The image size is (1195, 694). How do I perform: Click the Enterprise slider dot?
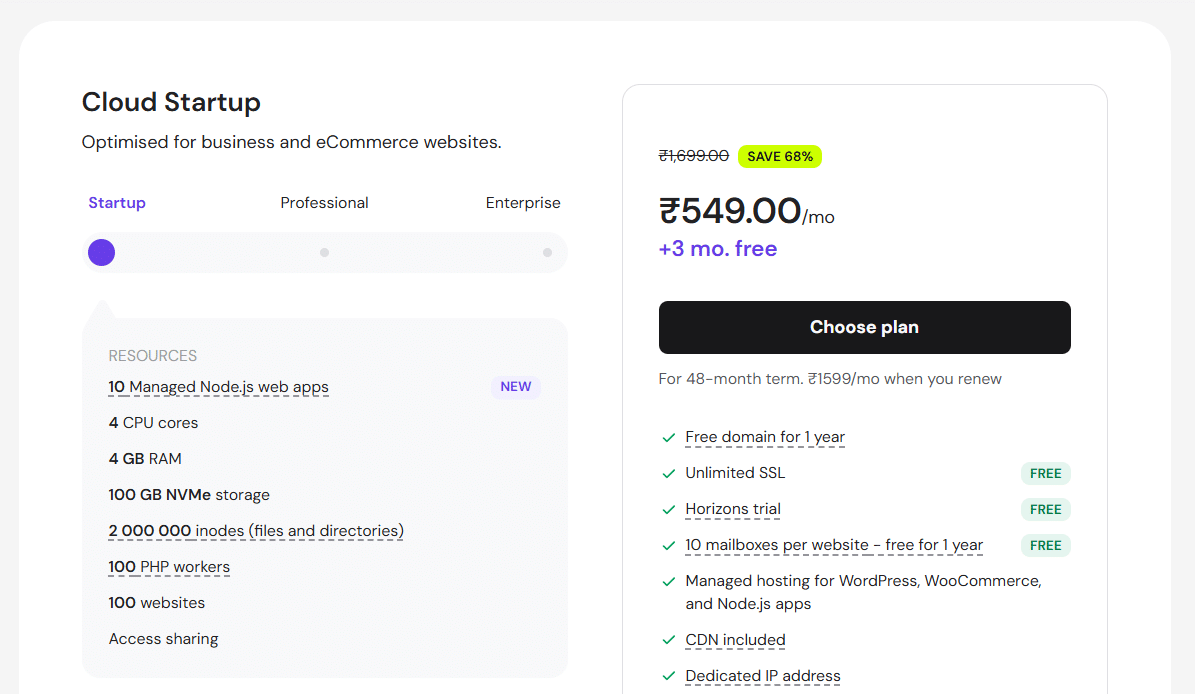click(546, 253)
